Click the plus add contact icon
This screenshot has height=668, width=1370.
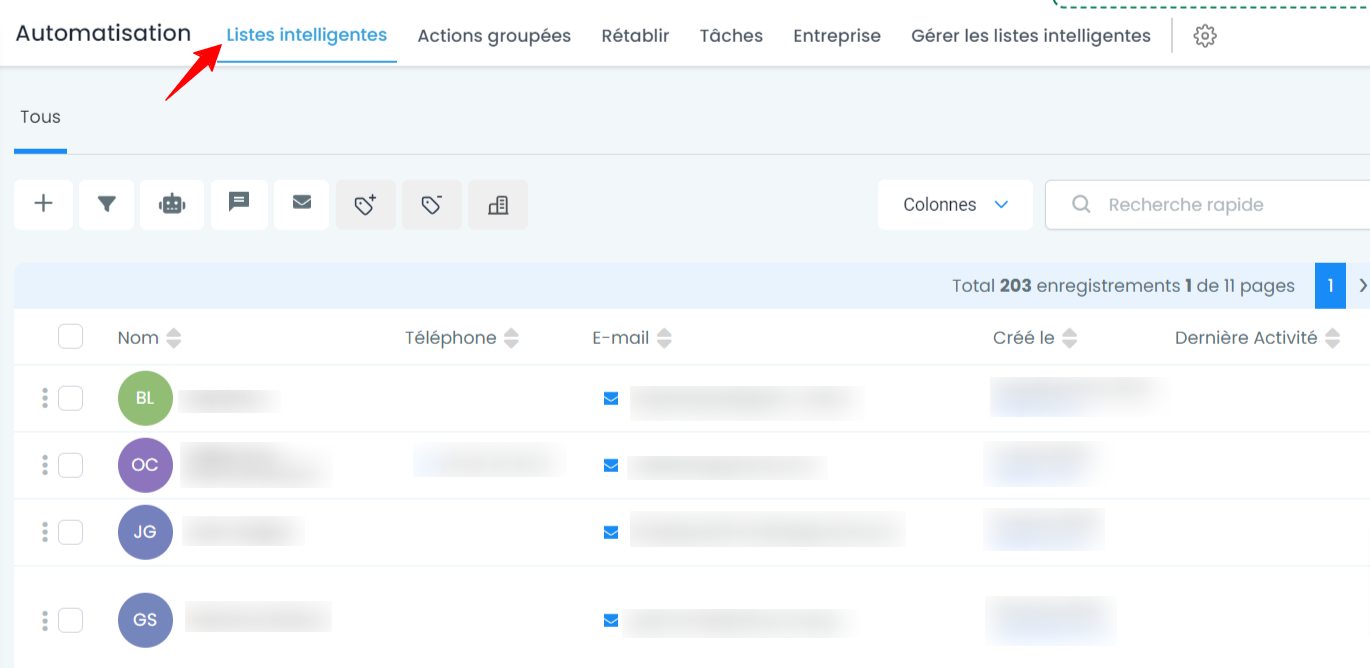click(x=43, y=204)
